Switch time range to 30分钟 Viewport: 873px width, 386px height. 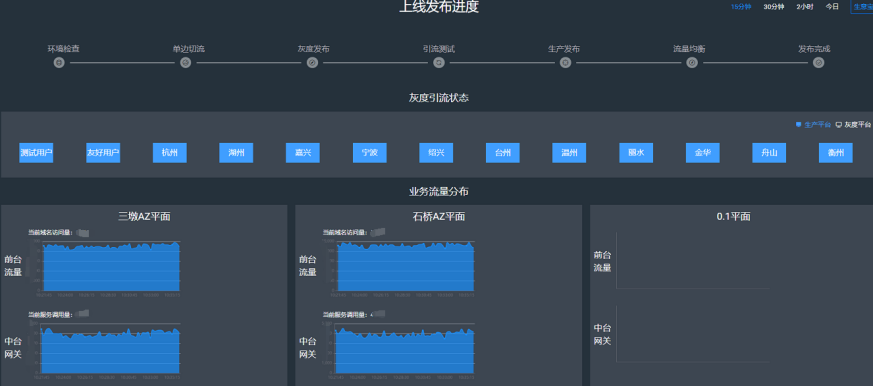pos(774,7)
